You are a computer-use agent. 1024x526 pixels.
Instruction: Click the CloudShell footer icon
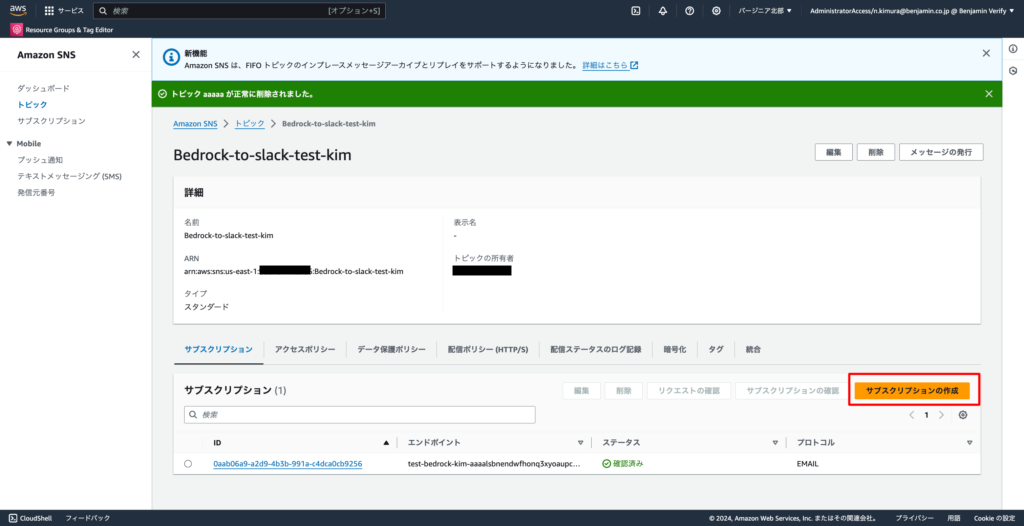coord(13,518)
